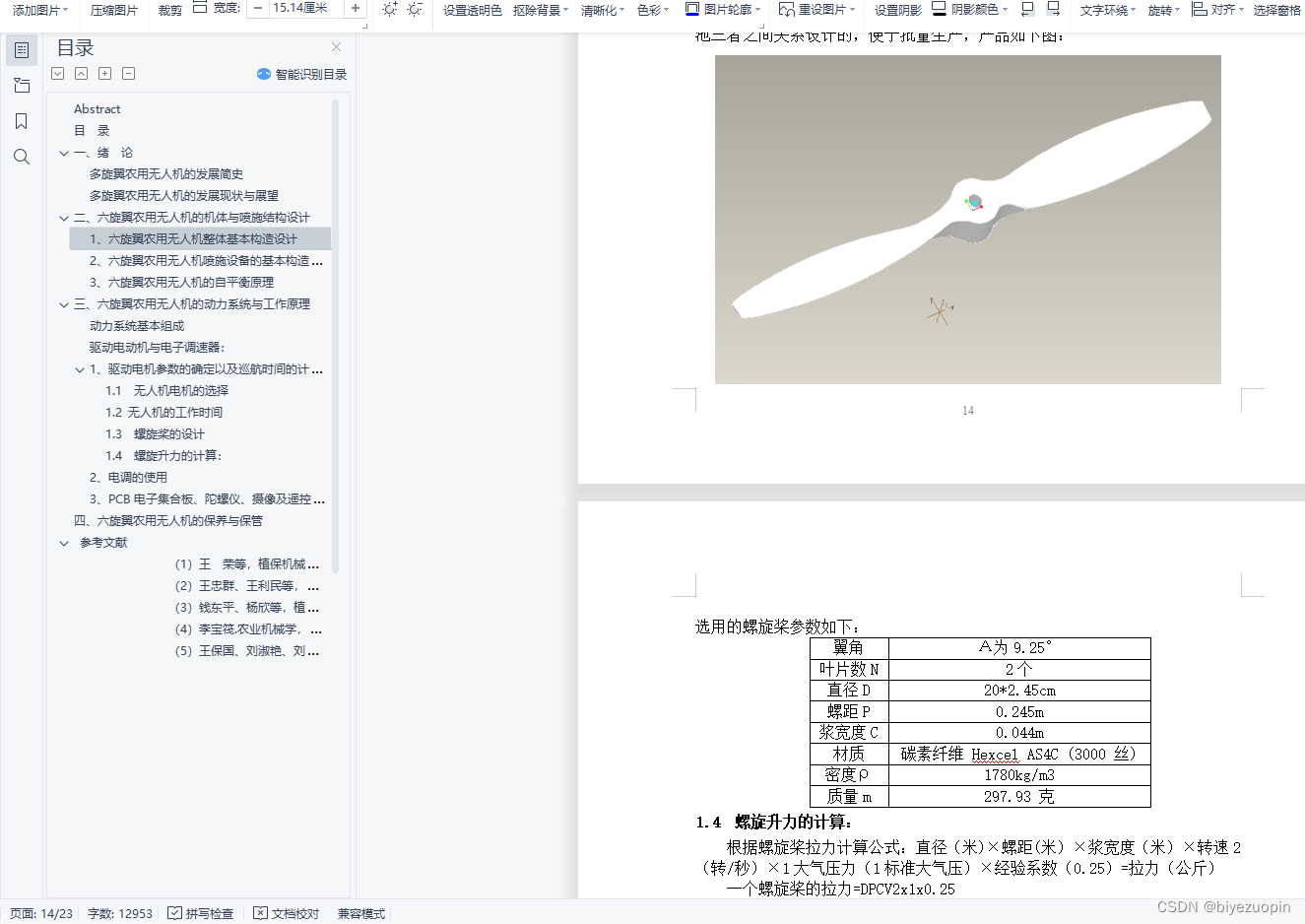Collapse the 一、绪 论 section
The width and height of the screenshot is (1305, 924).
(64, 153)
